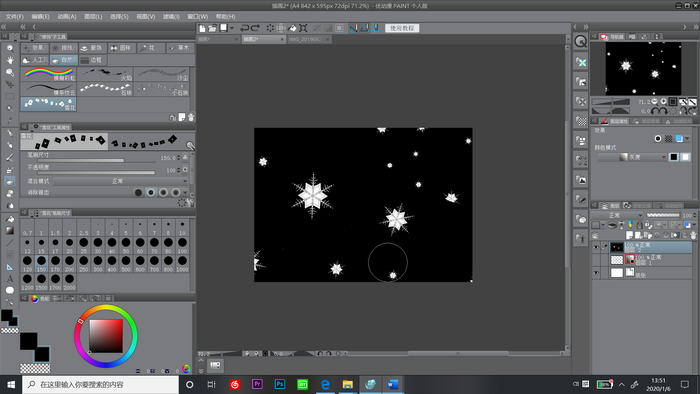This screenshot has width=700, height=394.
Task: Select the 人工 sub tool group
Action: pos(35,60)
